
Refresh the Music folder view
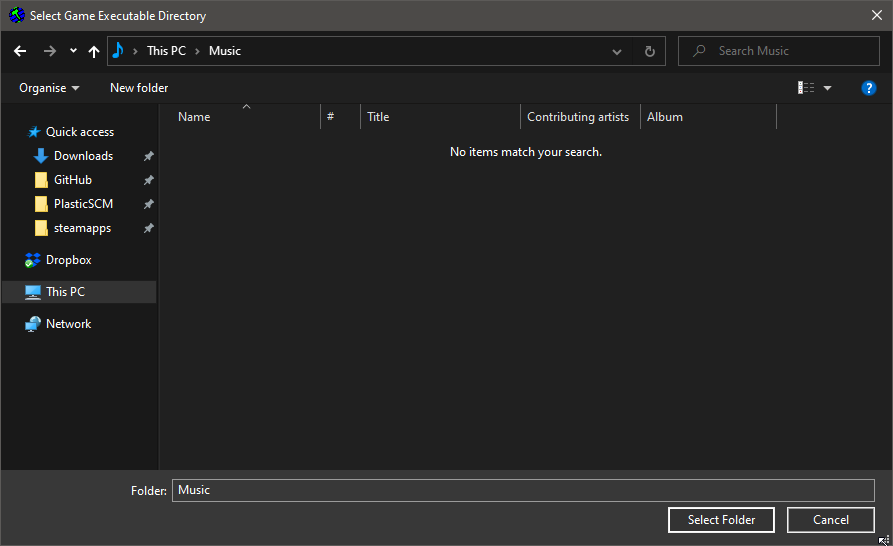[x=650, y=52]
